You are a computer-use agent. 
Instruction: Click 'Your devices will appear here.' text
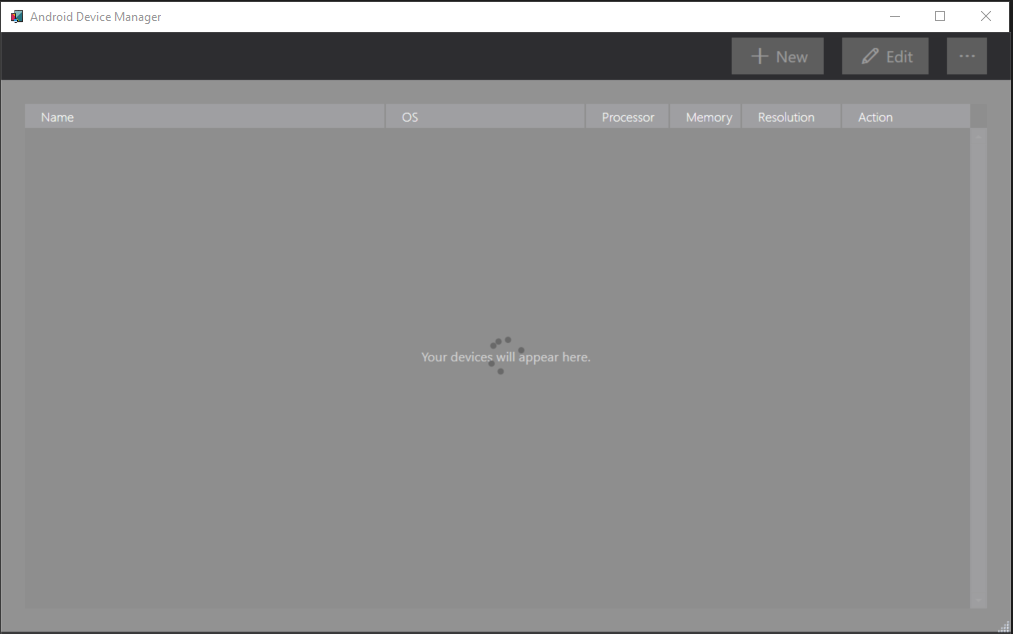[506, 357]
